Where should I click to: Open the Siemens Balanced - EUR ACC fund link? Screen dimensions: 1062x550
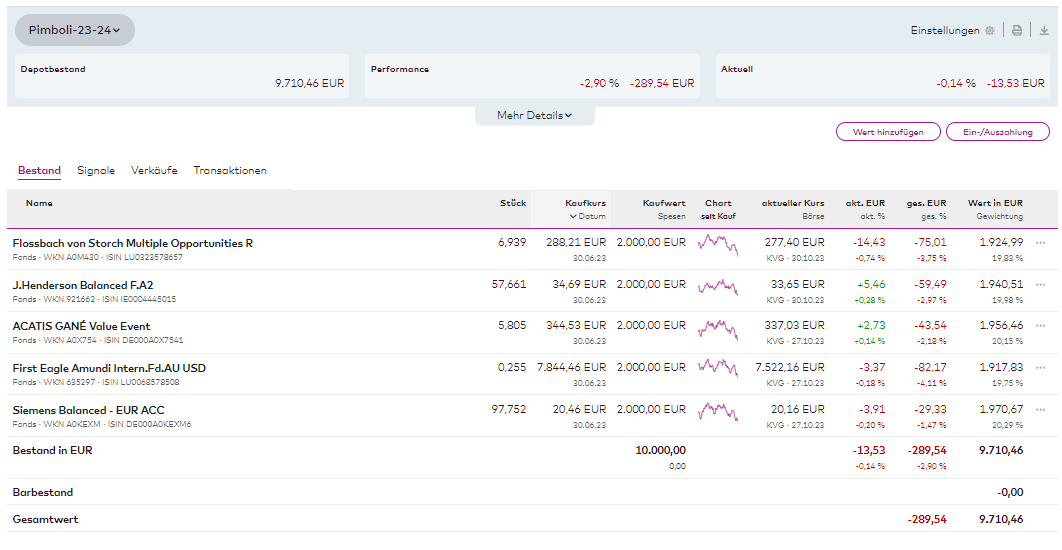(x=88, y=410)
